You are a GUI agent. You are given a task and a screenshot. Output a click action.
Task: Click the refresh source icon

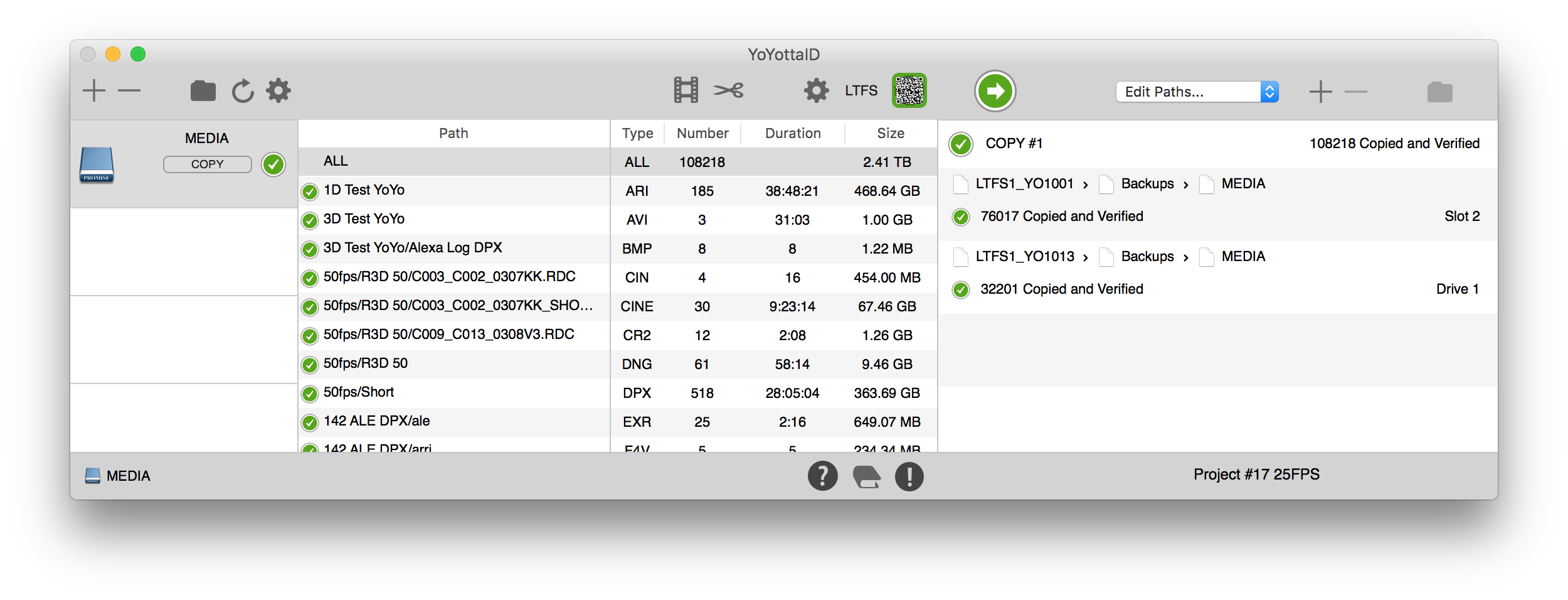(243, 91)
